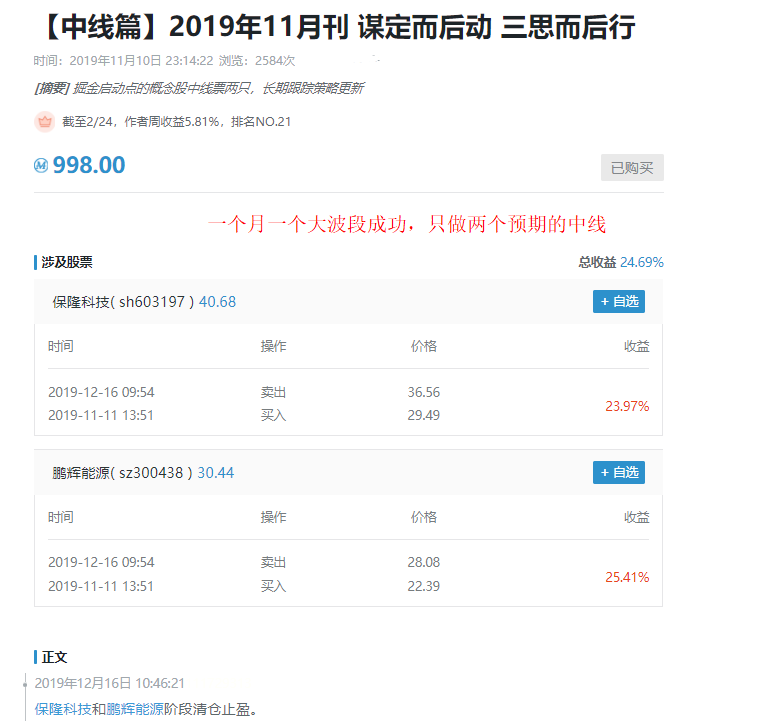This screenshot has height=721, width=759.
Task: Click the 摘要 summary line
Action: 199,88
